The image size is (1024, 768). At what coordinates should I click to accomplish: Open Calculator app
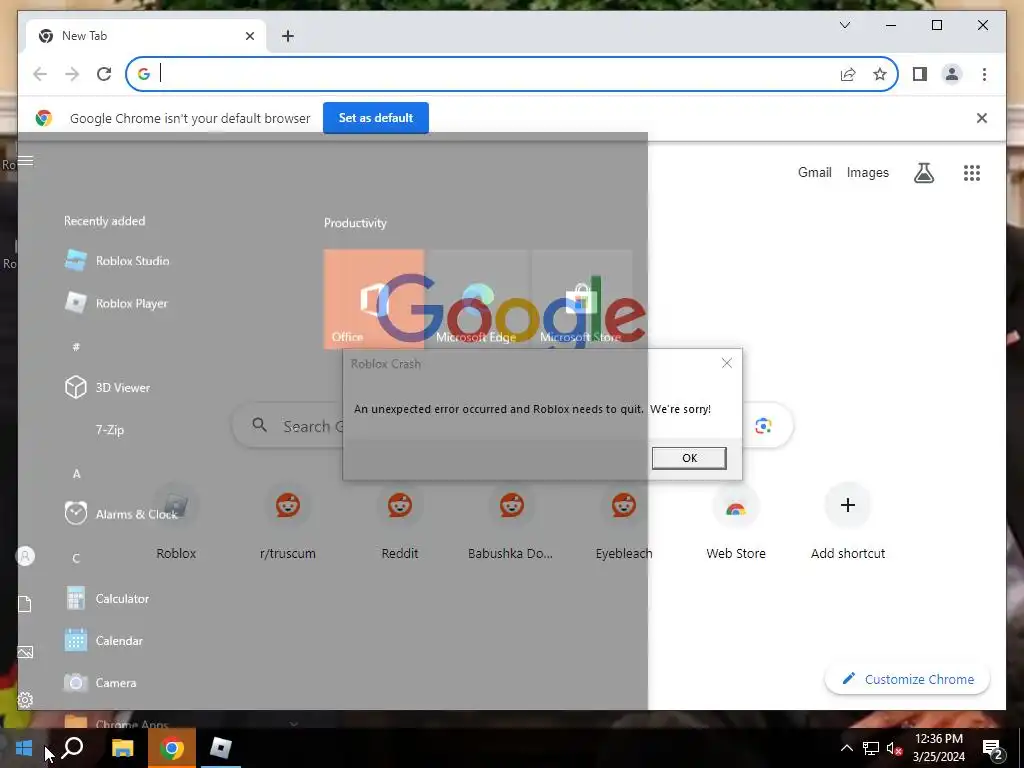pyautogui.click(x=107, y=598)
